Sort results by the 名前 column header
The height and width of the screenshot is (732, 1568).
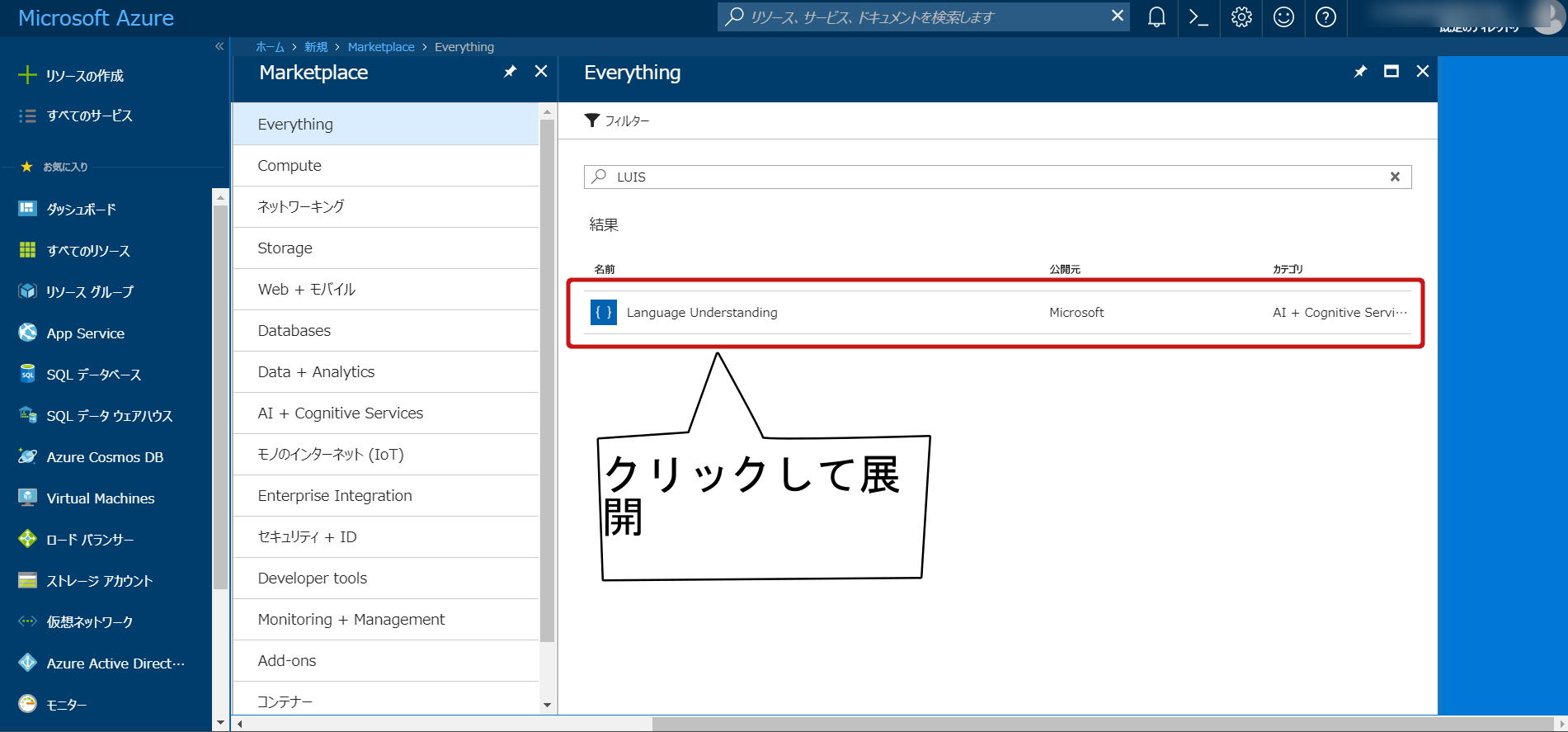tap(605, 269)
